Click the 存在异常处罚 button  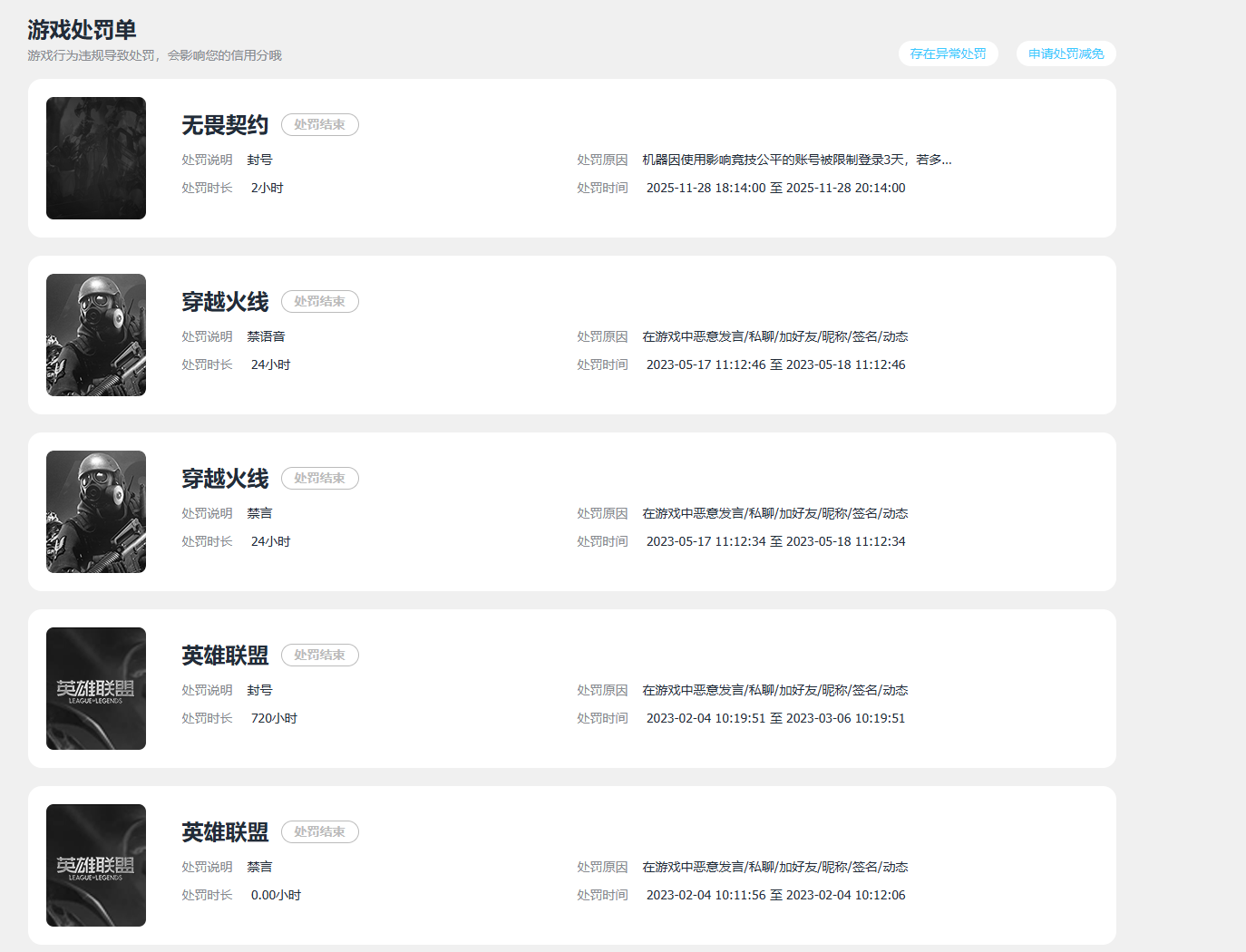[x=948, y=53]
